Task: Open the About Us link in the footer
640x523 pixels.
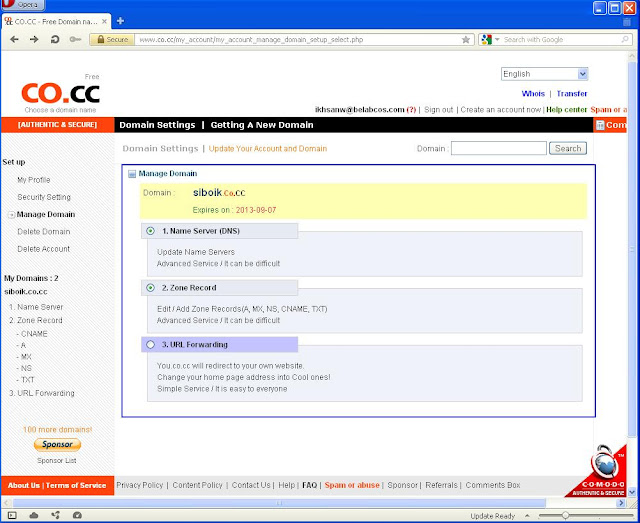Action: 24,485
